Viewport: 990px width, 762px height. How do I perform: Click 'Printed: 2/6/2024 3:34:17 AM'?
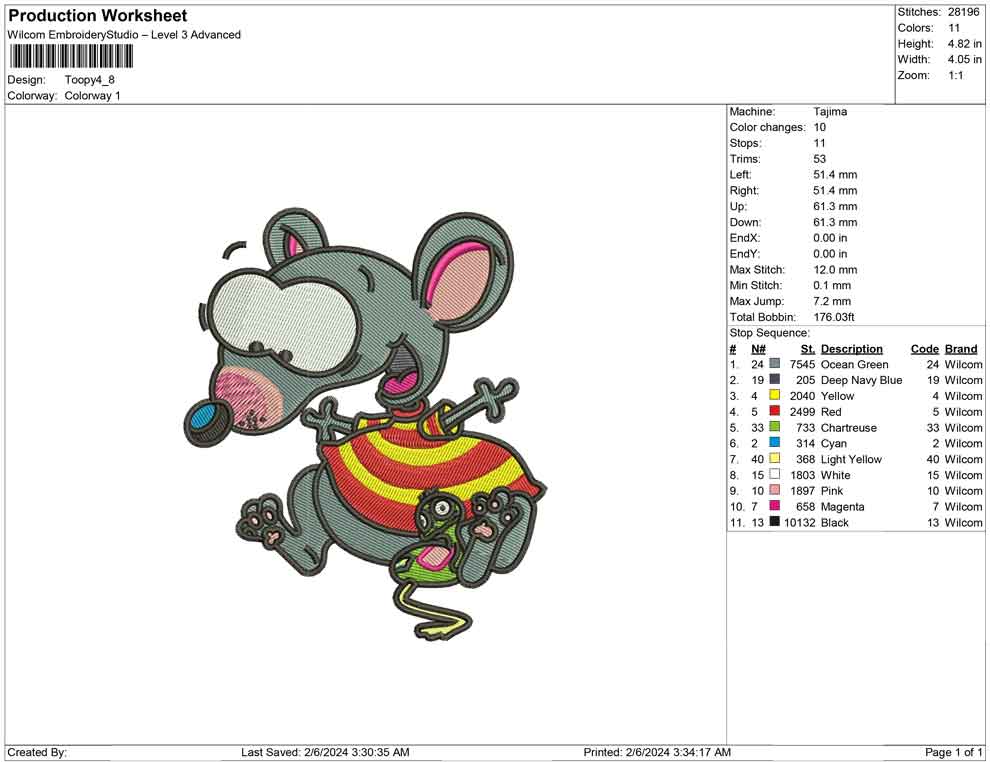657,753
